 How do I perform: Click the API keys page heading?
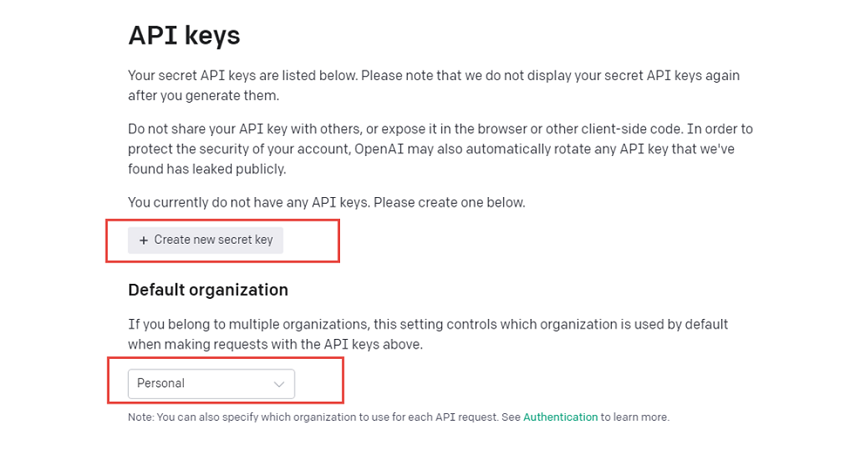pyautogui.click(x=184, y=36)
